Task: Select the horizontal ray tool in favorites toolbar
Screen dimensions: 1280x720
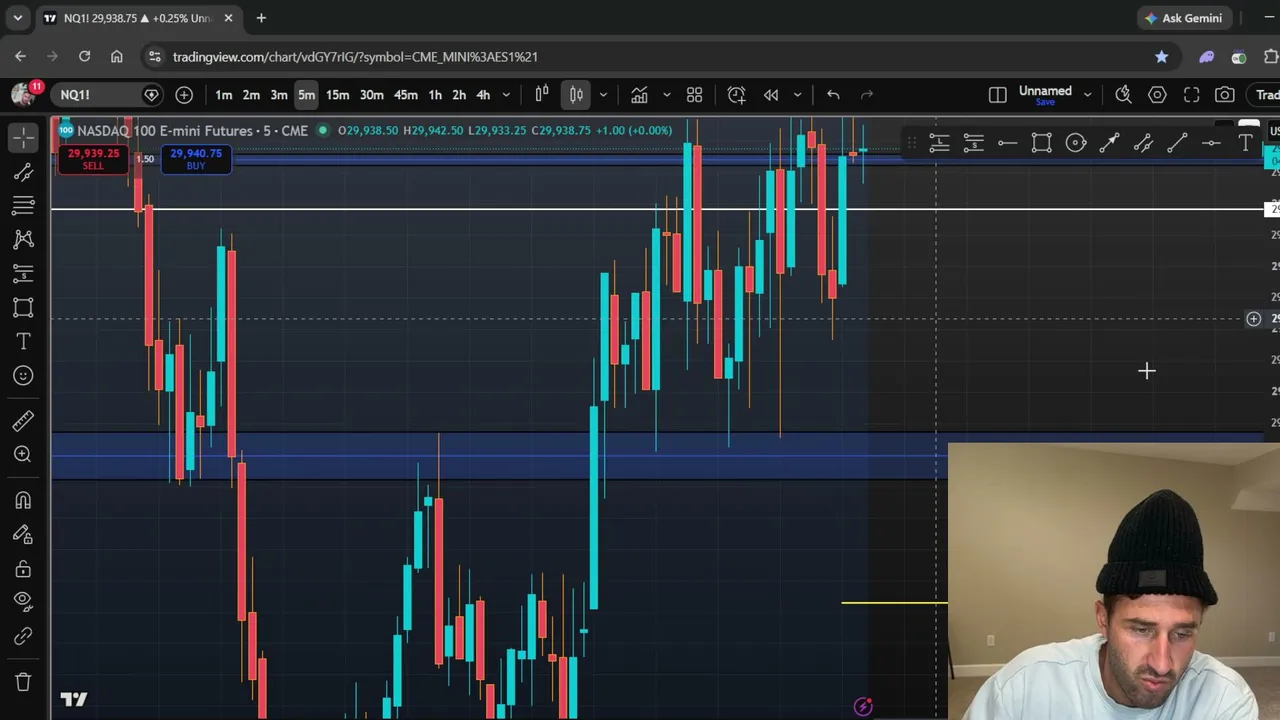Action: (1007, 143)
